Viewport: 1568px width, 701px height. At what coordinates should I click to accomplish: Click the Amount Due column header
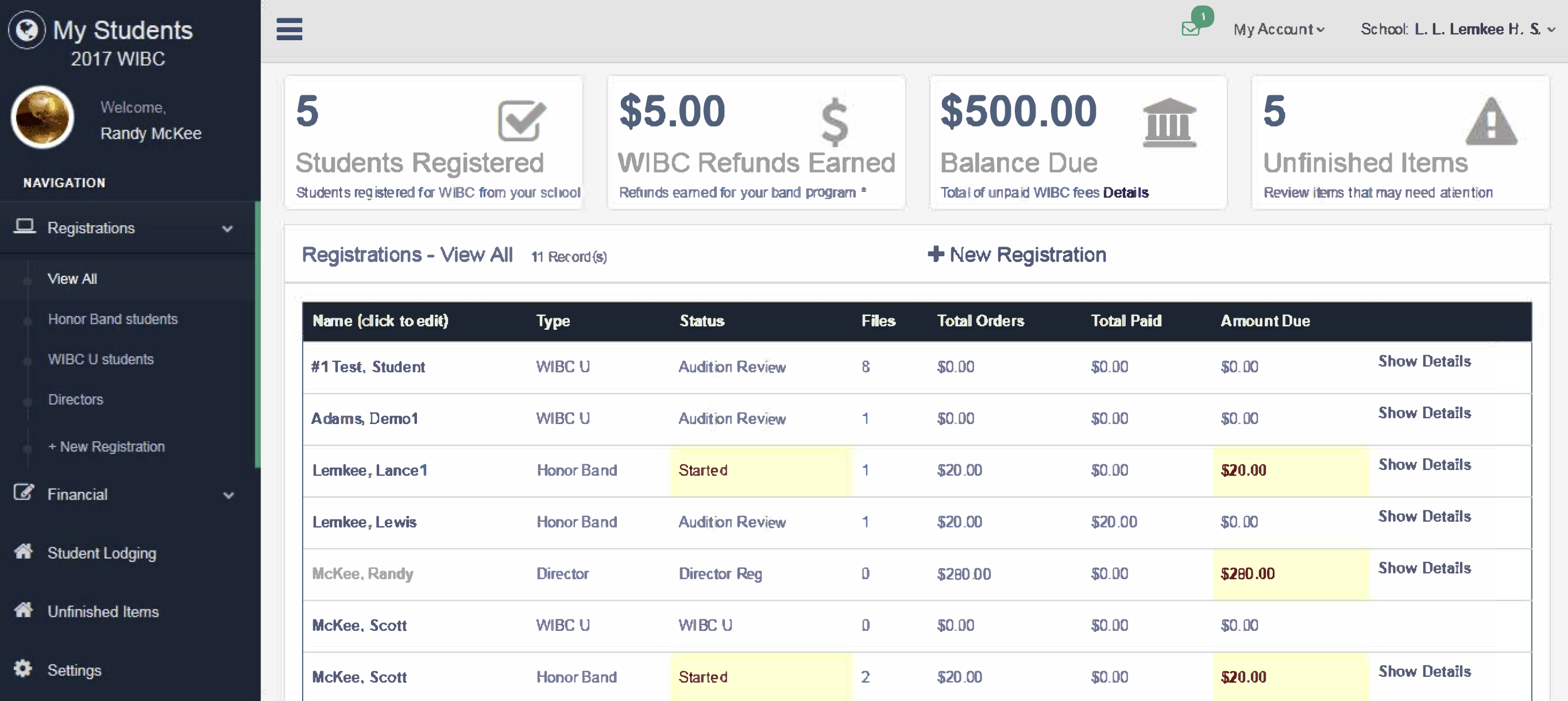pos(1265,321)
